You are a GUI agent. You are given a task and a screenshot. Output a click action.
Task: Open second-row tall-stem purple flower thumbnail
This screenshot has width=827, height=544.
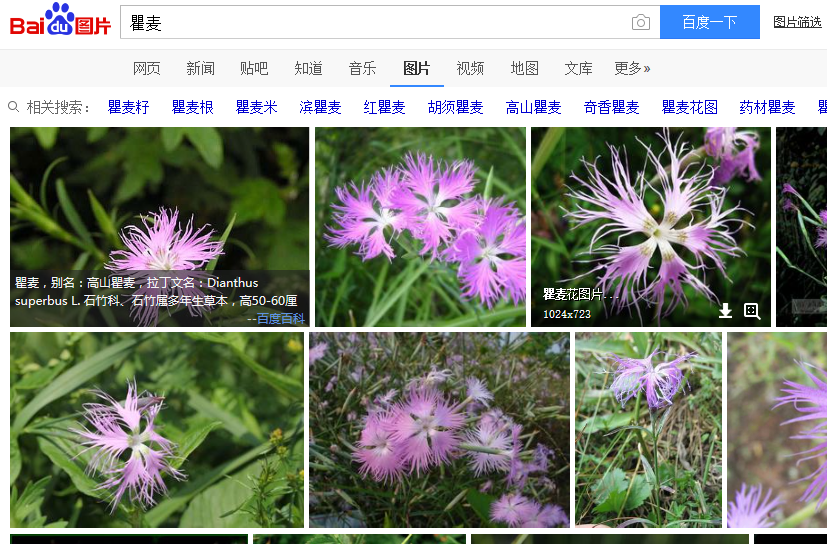point(648,430)
